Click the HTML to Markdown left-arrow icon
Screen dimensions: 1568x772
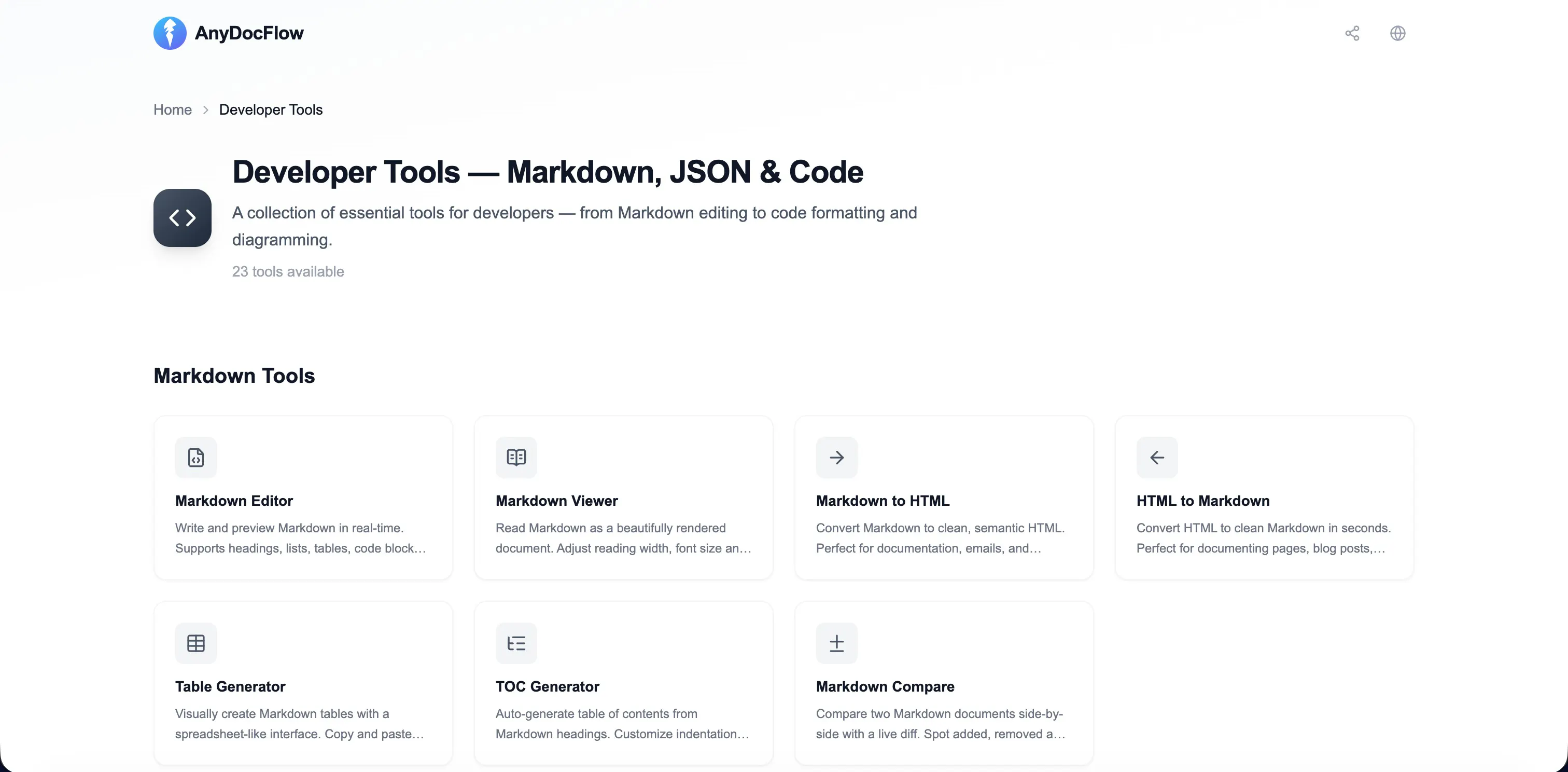[x=1156, y=457]
